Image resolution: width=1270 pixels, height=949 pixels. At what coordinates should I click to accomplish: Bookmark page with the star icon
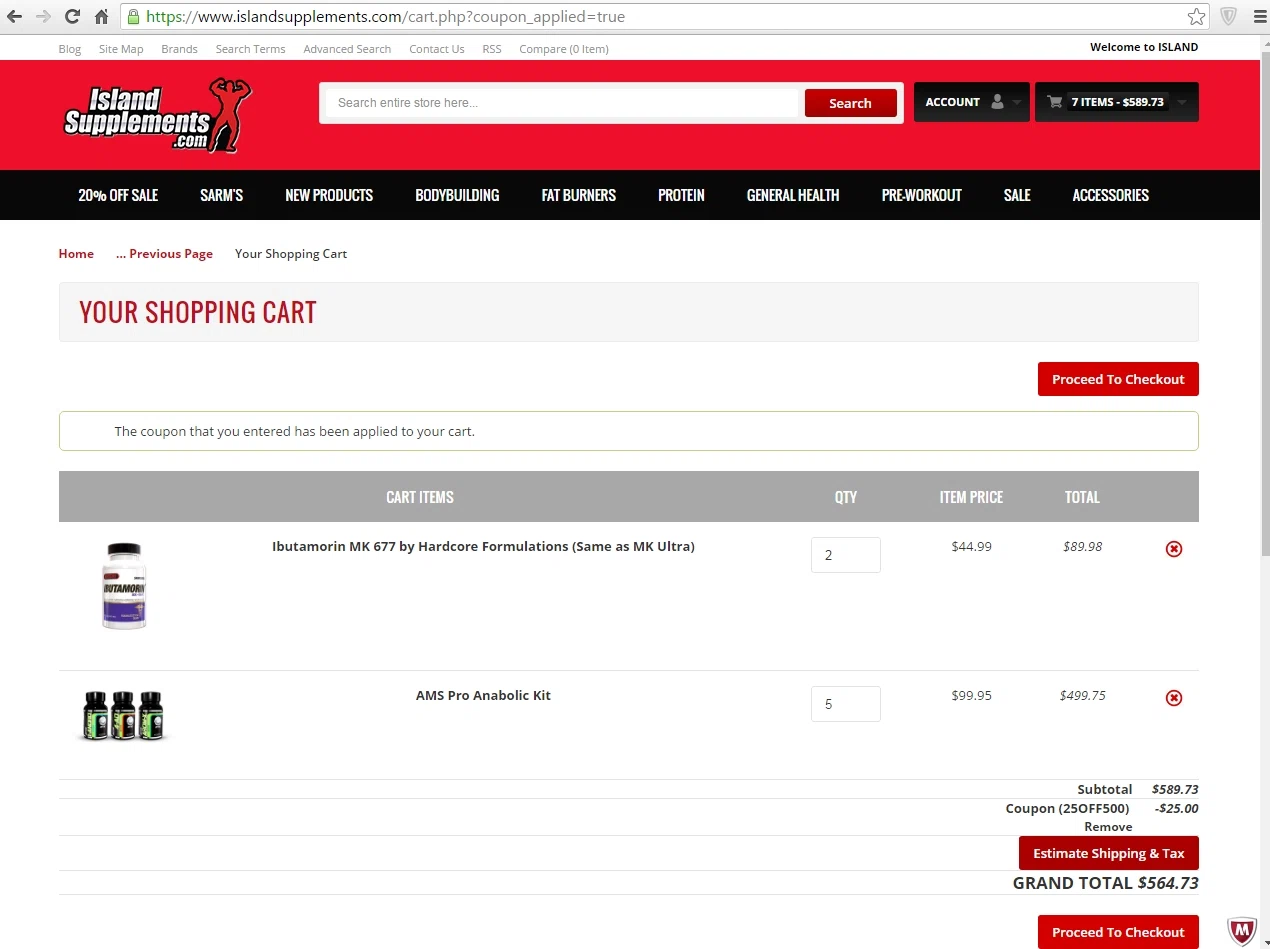coord(1196,16)
